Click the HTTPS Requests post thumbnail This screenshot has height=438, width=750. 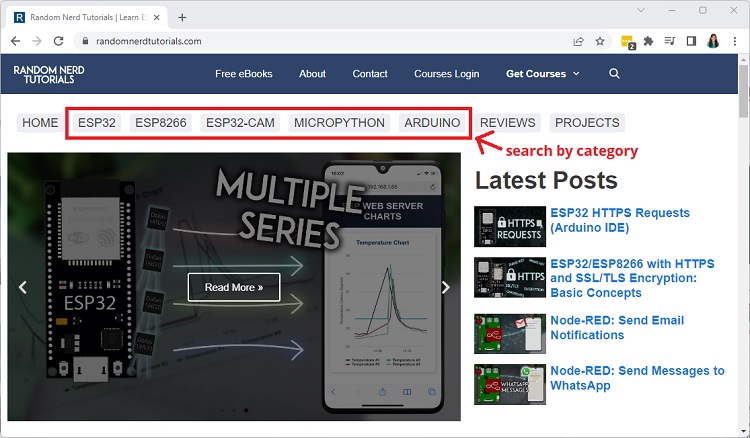pyautogui.click(x=510, y=227)
